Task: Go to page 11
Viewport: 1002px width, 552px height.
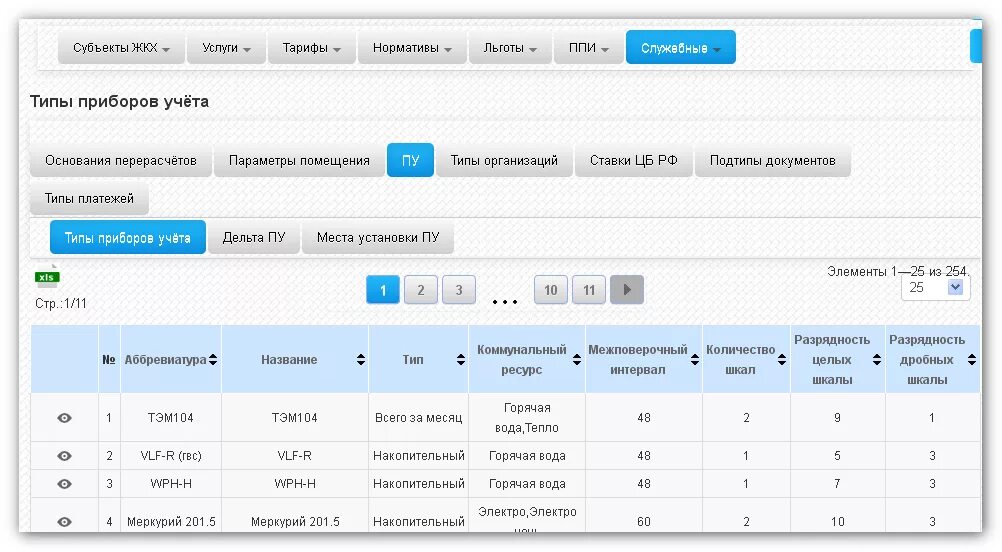Action: (x=589, y=290)
